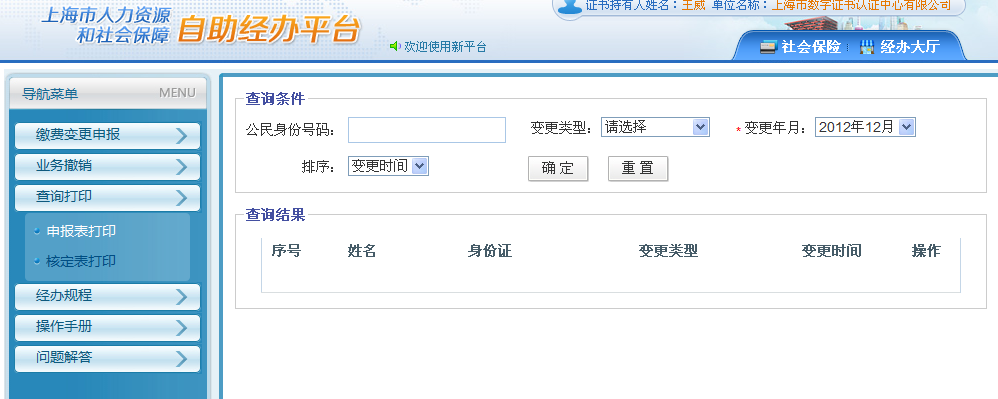
Task: Open the 申报表打印 link
Action: [81, 232]
